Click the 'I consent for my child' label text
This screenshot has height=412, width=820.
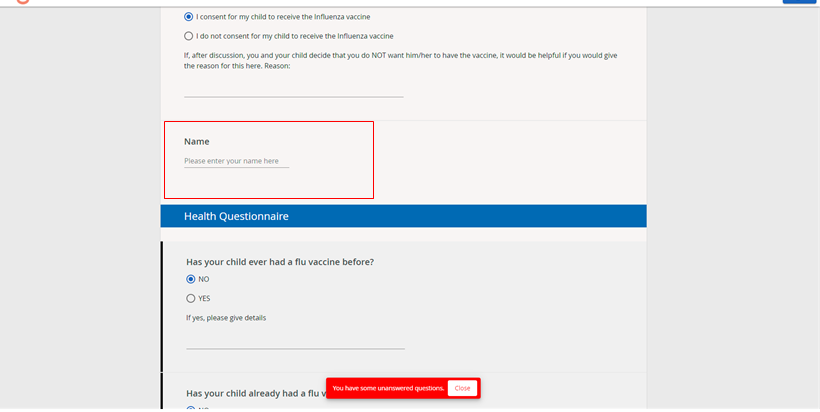tap(283, 17)
